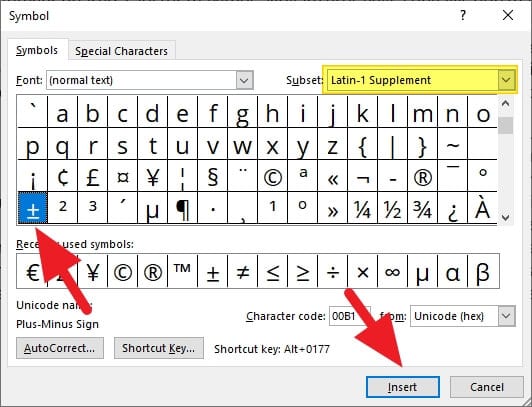Select the feminine ordinal ª symbol
Screen dimensions: 532x407
(x=302, y=176)
